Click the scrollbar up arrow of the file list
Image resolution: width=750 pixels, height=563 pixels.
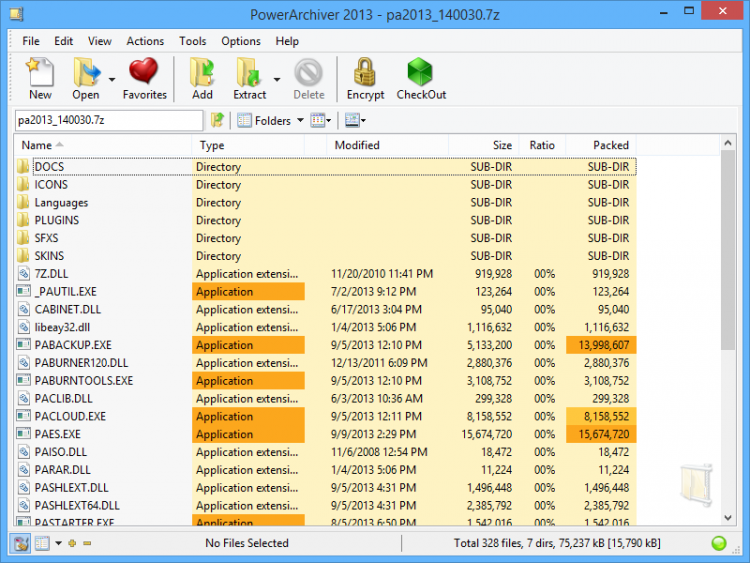(x=728, y=143)
